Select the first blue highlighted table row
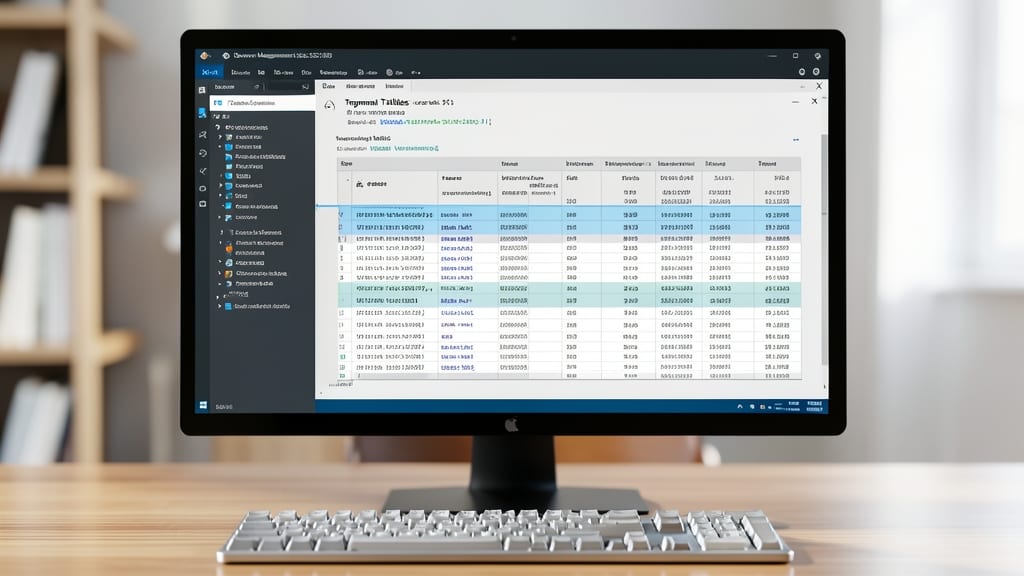The width and height of the screenshot is (1024, 576). [x=569, y=214]
